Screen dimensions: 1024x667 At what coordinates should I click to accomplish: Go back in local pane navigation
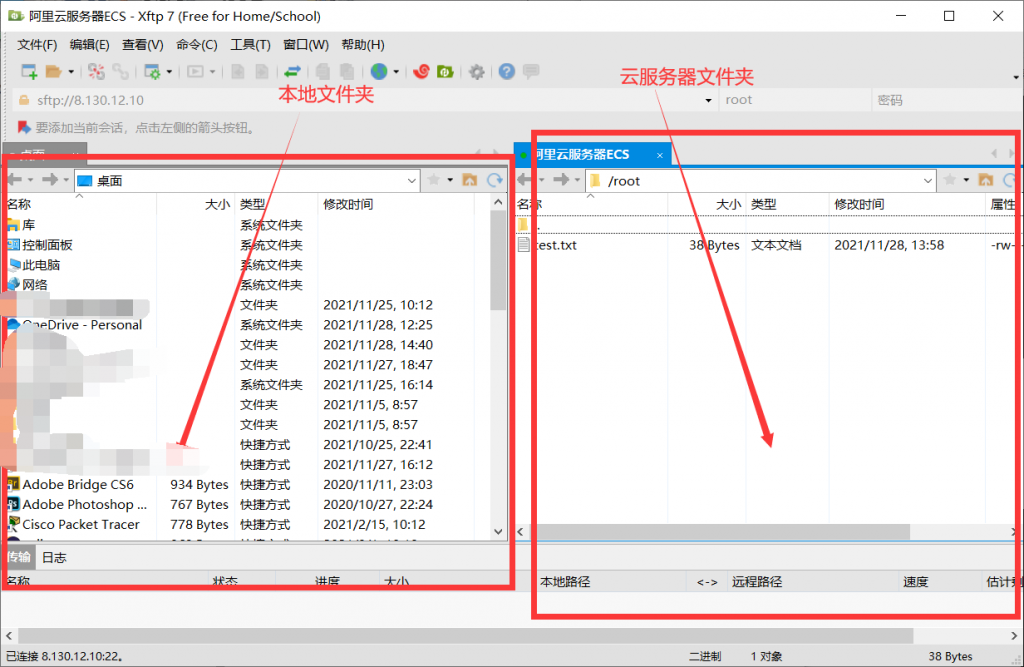pos(14,180)
